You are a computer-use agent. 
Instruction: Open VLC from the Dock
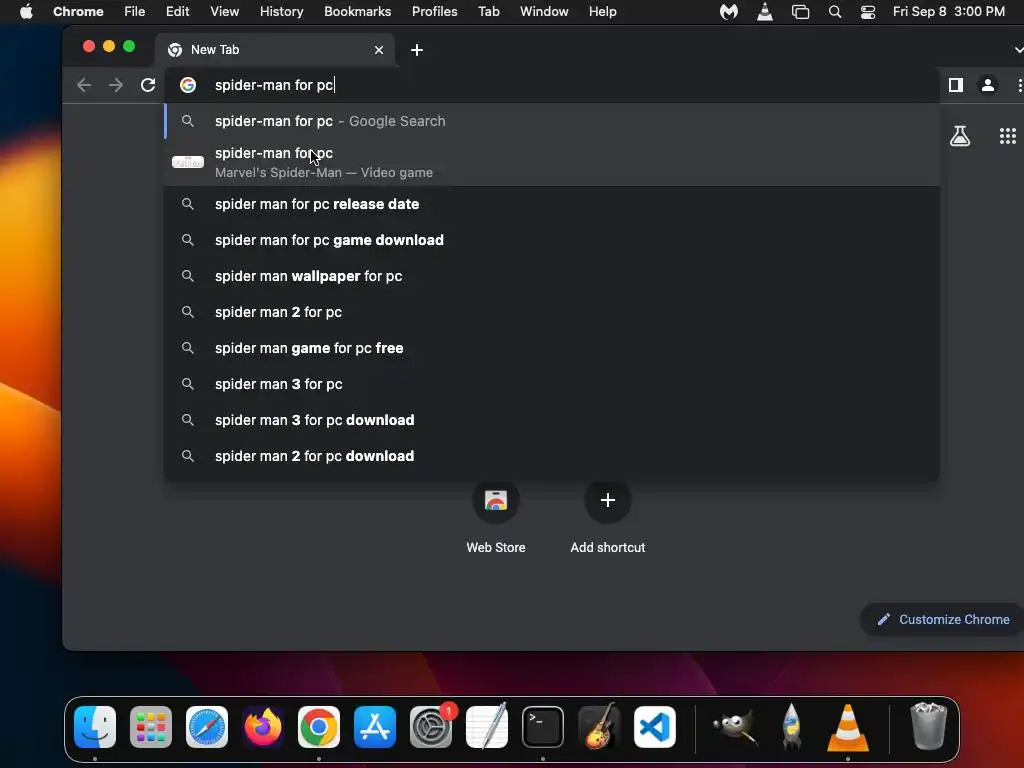(x=848, y=726)
